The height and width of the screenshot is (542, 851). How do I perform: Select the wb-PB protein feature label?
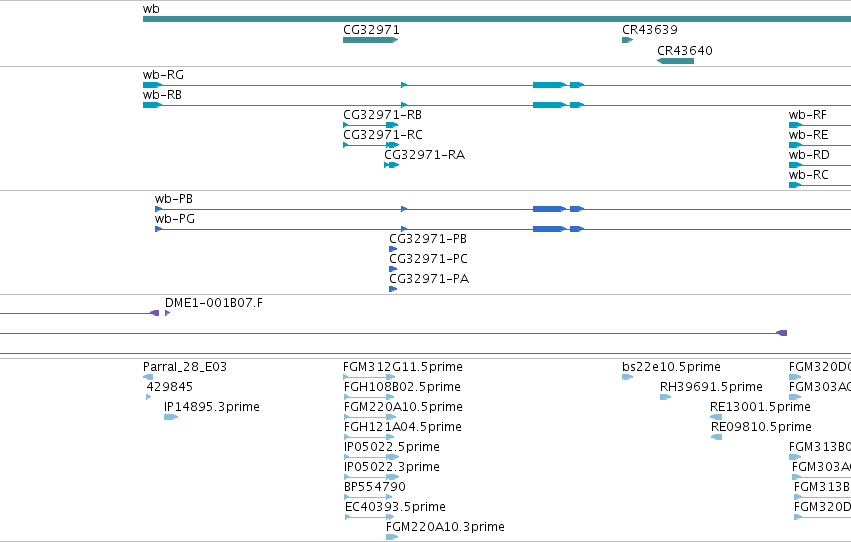[174, 199]
